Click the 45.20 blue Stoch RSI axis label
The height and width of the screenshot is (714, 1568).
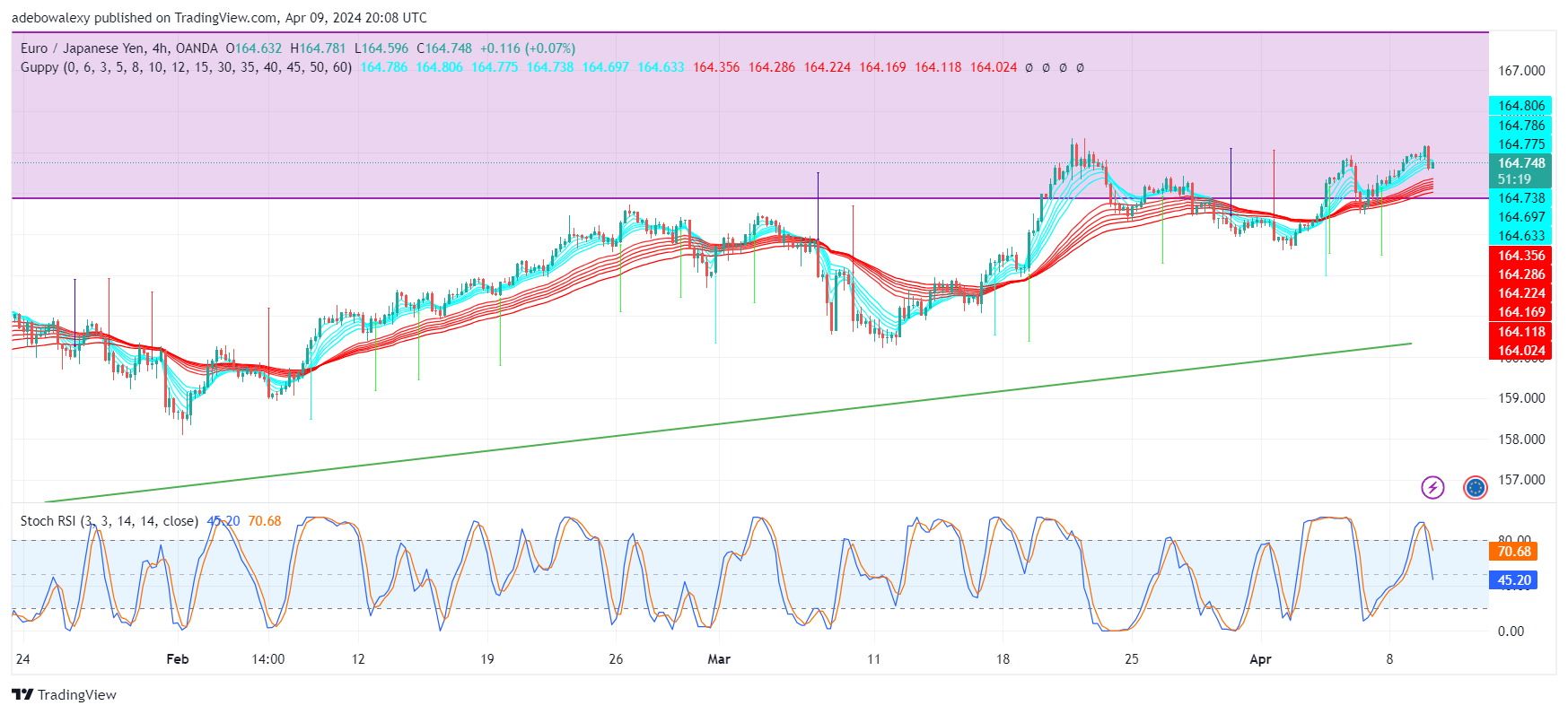click(1513, 580)
